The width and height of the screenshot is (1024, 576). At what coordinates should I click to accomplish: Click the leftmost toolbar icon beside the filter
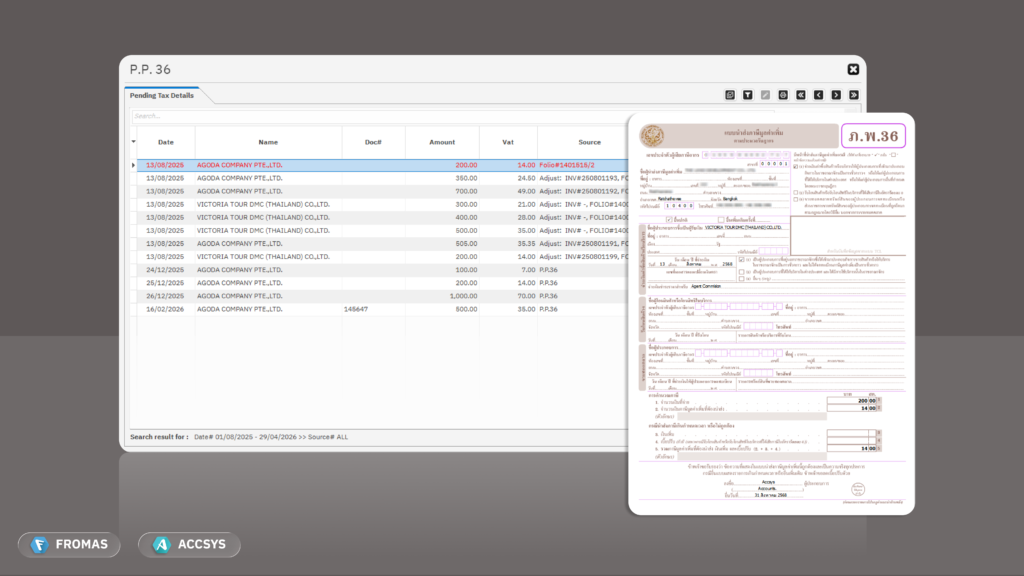click(730, 95)
